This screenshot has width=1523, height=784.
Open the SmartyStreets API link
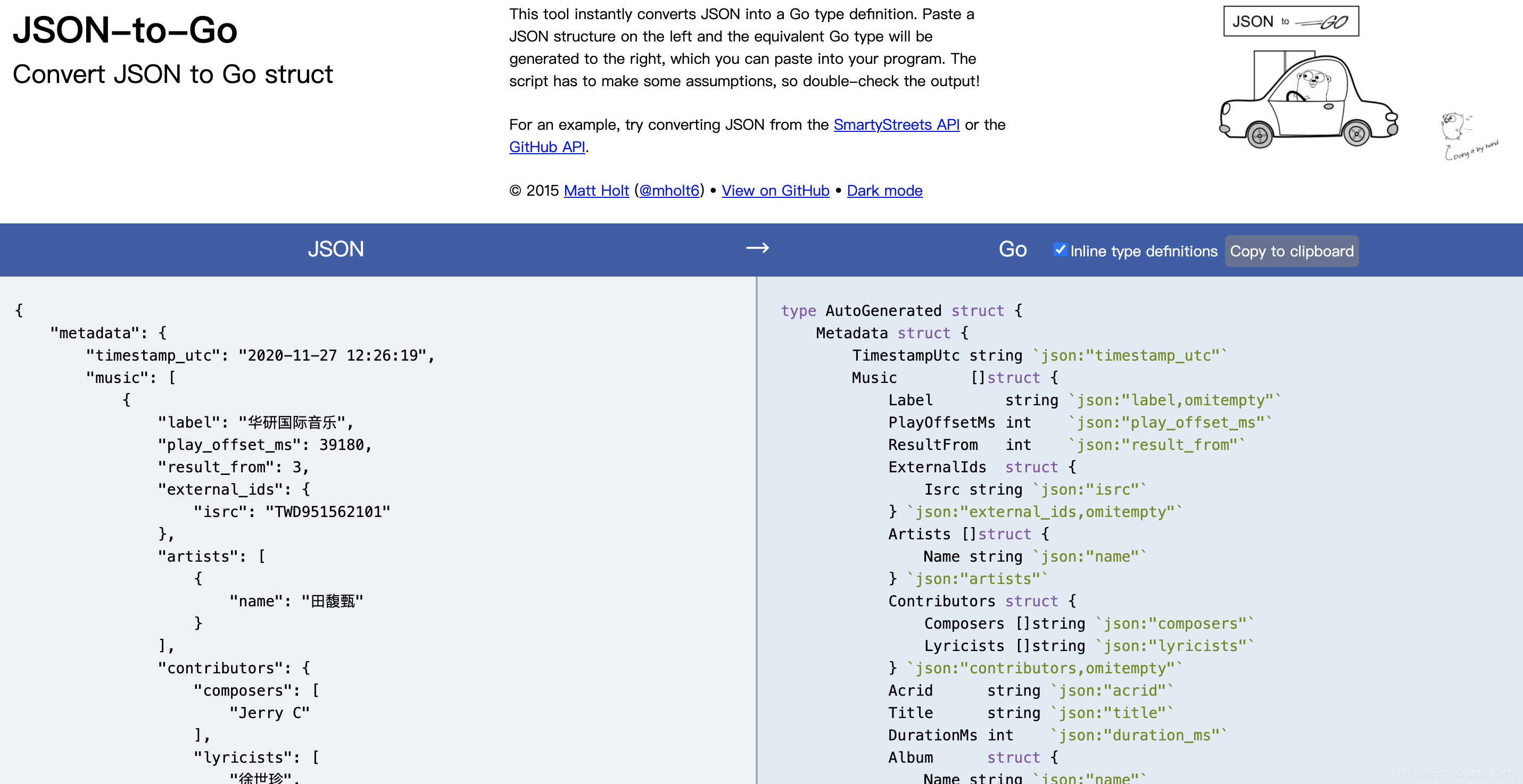tap(896, 124)
